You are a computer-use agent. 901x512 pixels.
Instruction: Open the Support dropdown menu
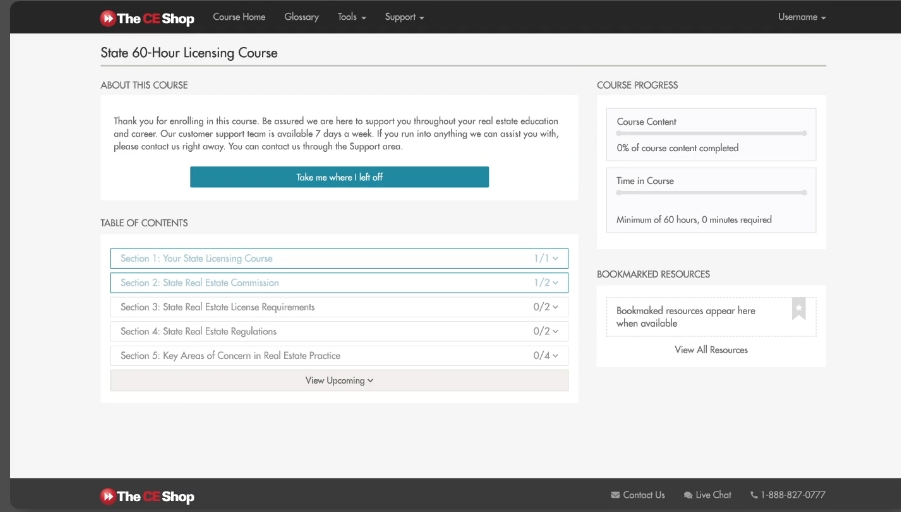[405, 17]
